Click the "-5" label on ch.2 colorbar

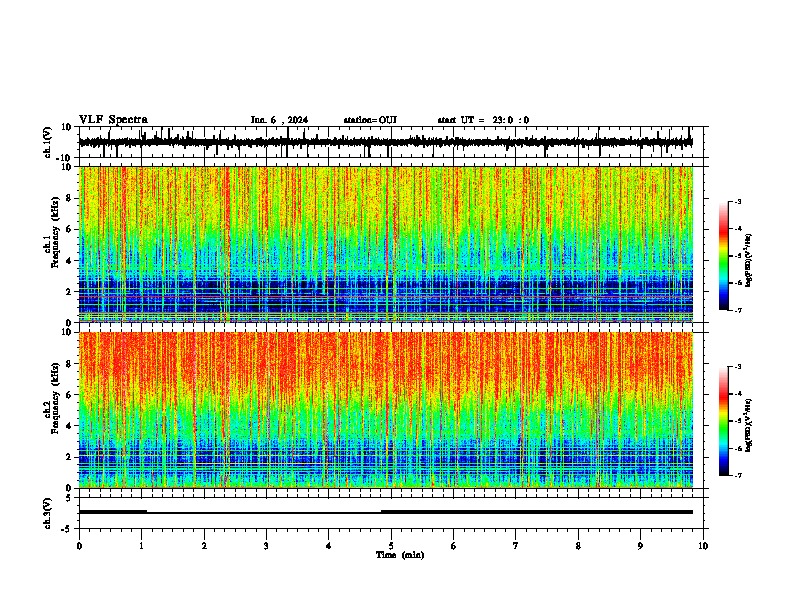click(737, 421)
